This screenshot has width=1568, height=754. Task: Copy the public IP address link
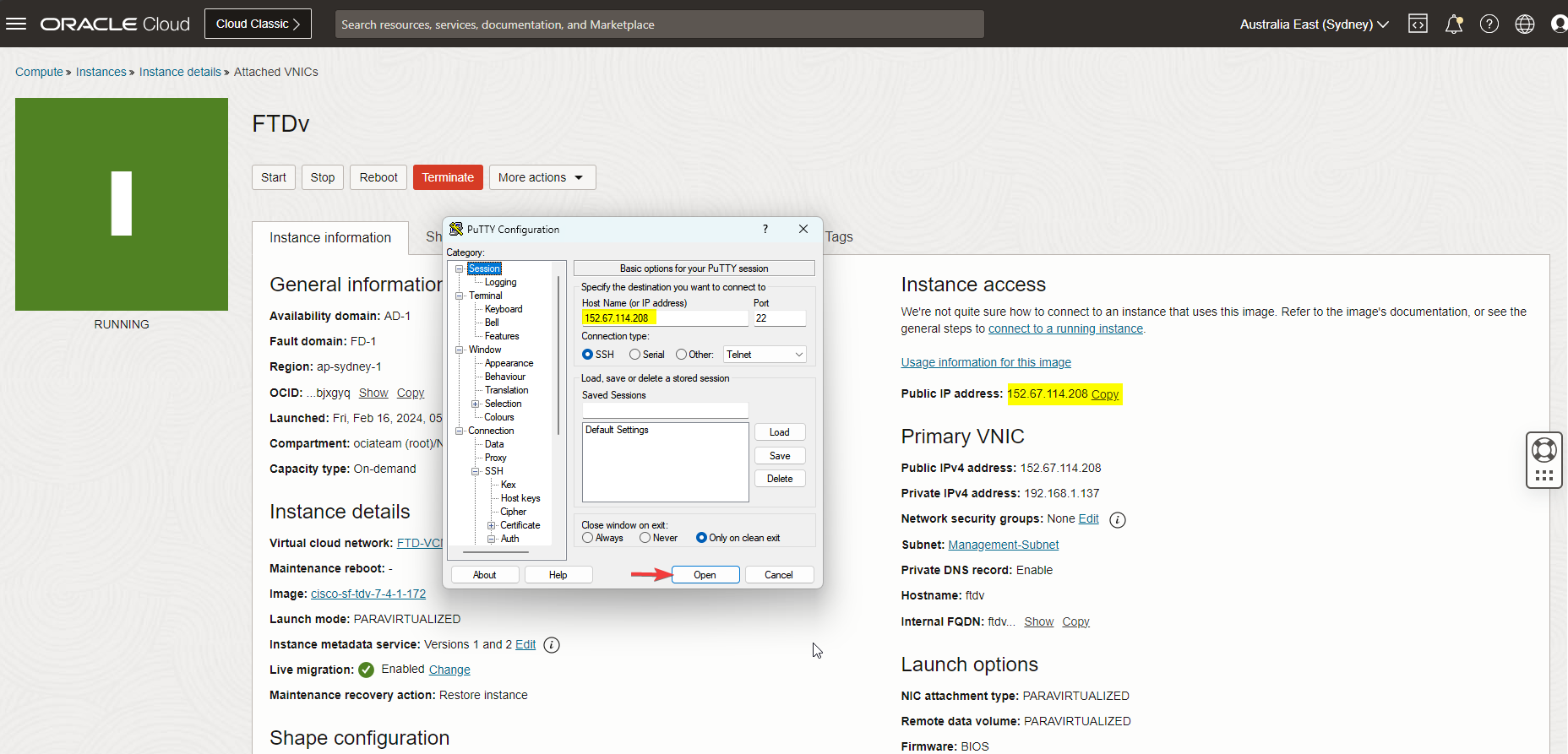click(1105, 394)
